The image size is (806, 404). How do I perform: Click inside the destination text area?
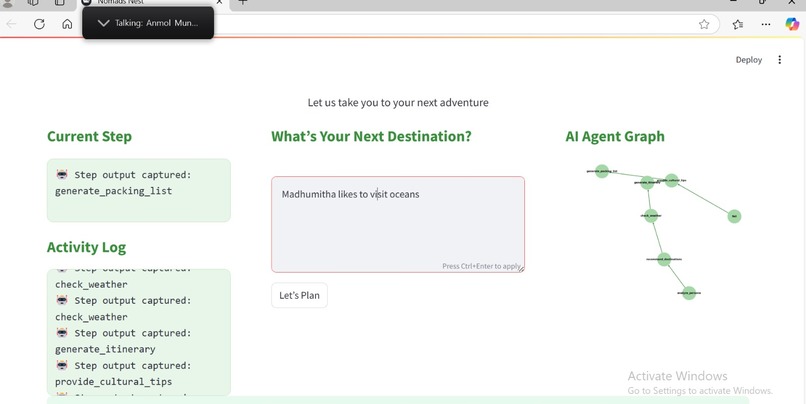[398, 225]
